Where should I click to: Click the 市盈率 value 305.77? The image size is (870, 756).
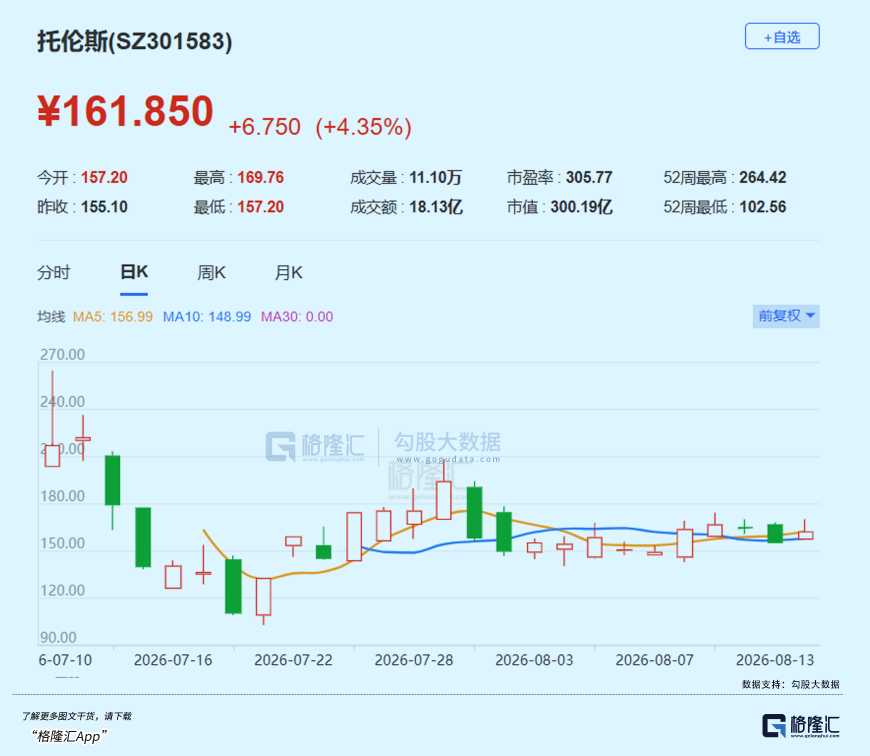point(589,177)
